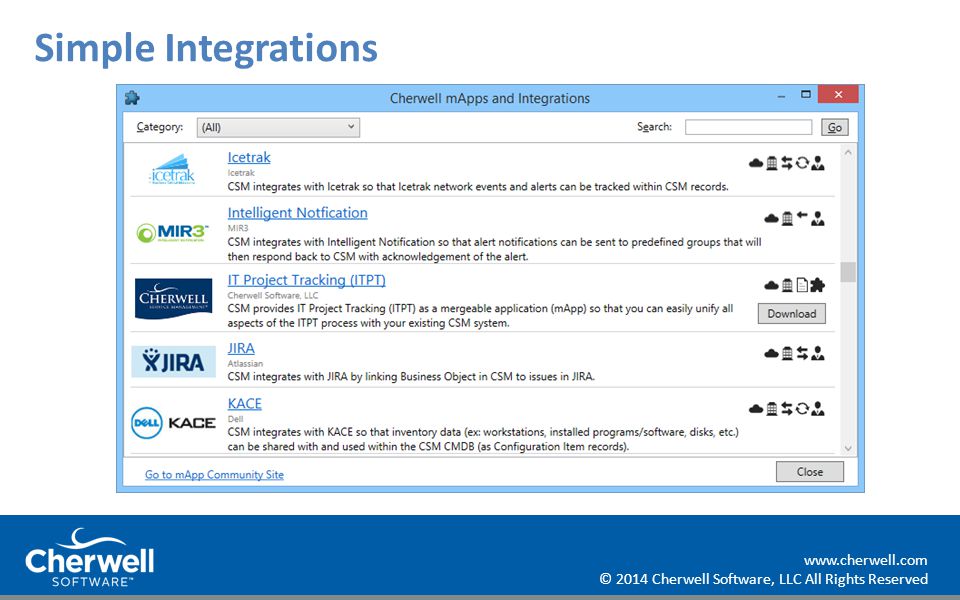960x600 pixels.
Task: Click the Icetrak logo thumbnail
Action: [173, 169]
